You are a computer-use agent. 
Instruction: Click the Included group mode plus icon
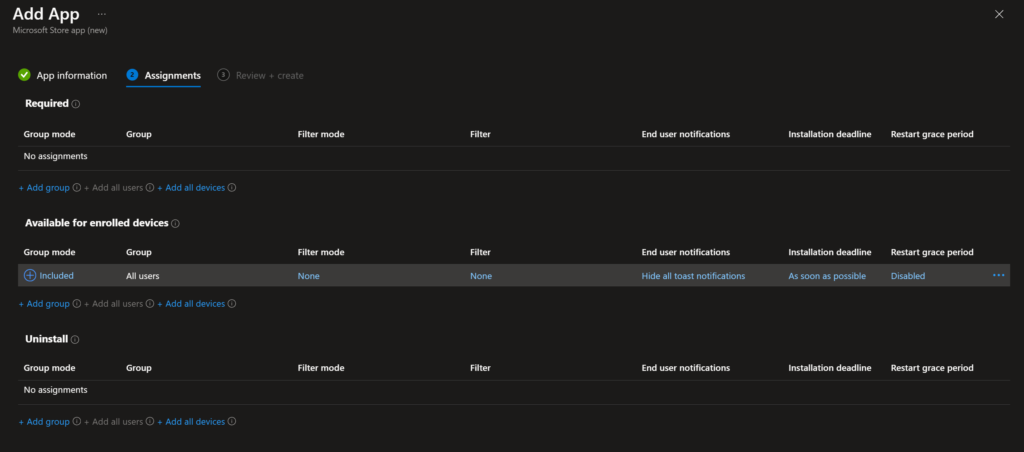(30, 276)
